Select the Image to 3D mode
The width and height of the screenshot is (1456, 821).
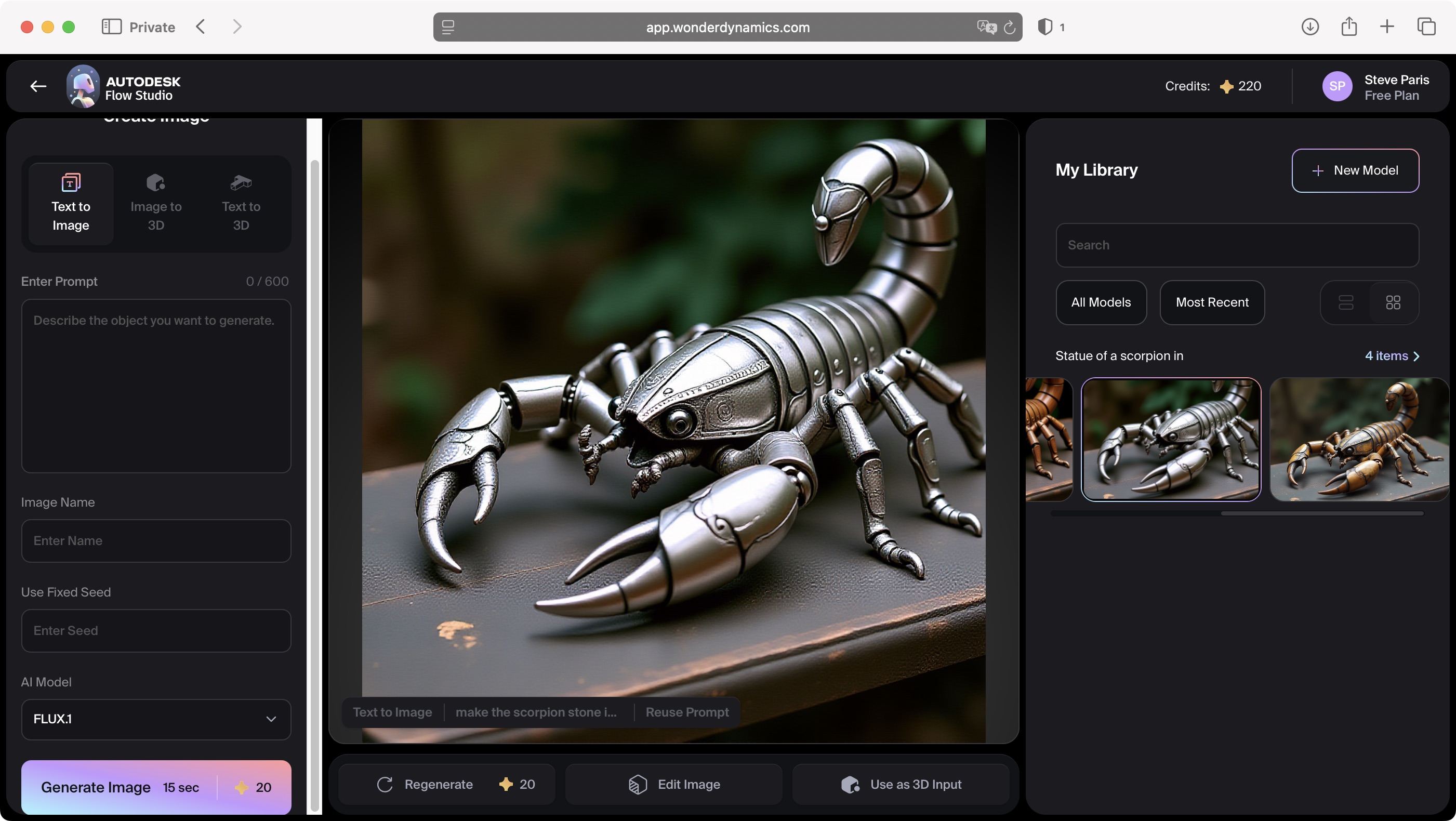(155, 203)
